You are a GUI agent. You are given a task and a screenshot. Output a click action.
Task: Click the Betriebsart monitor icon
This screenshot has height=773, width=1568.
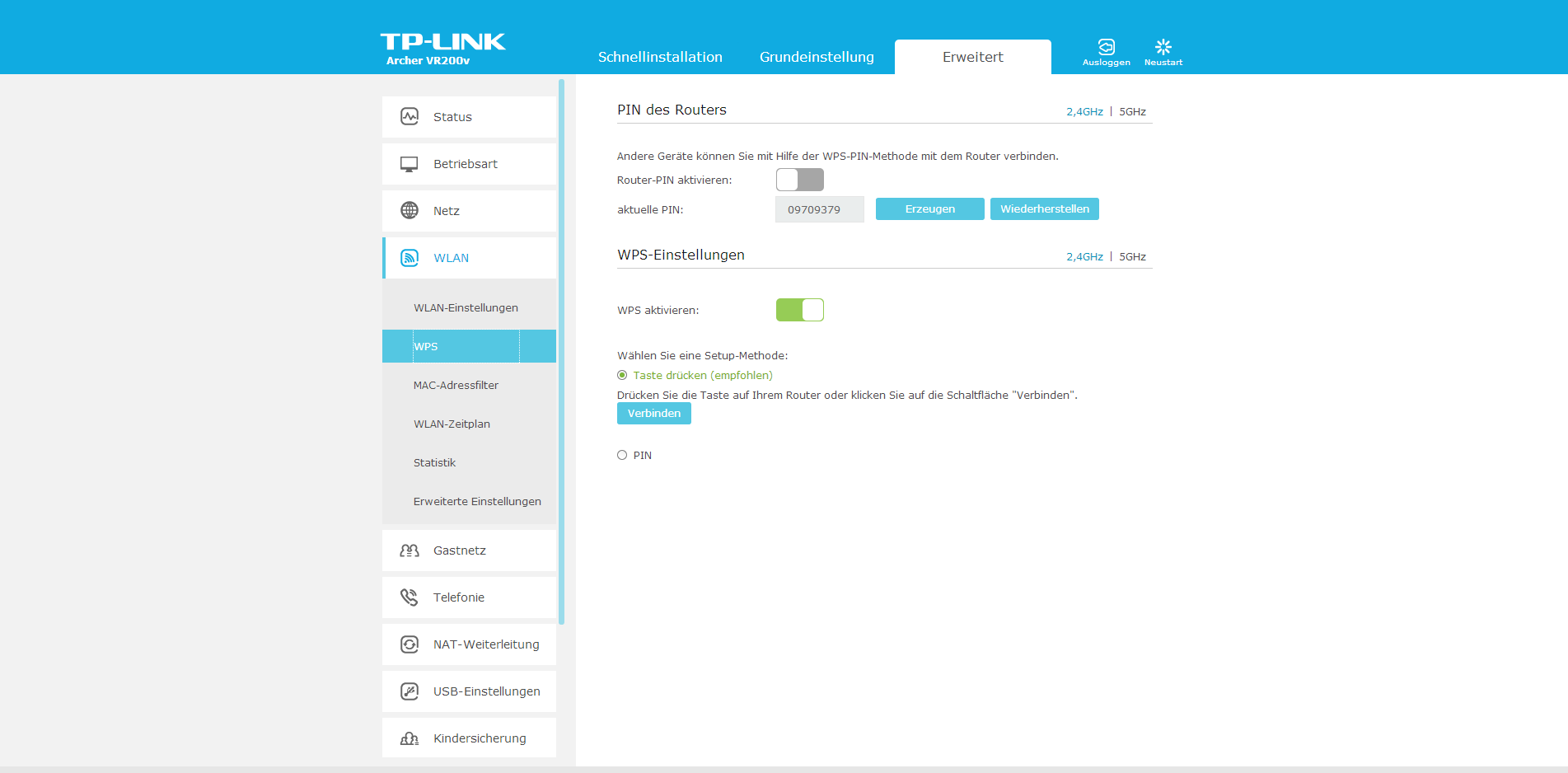point(410,164)
